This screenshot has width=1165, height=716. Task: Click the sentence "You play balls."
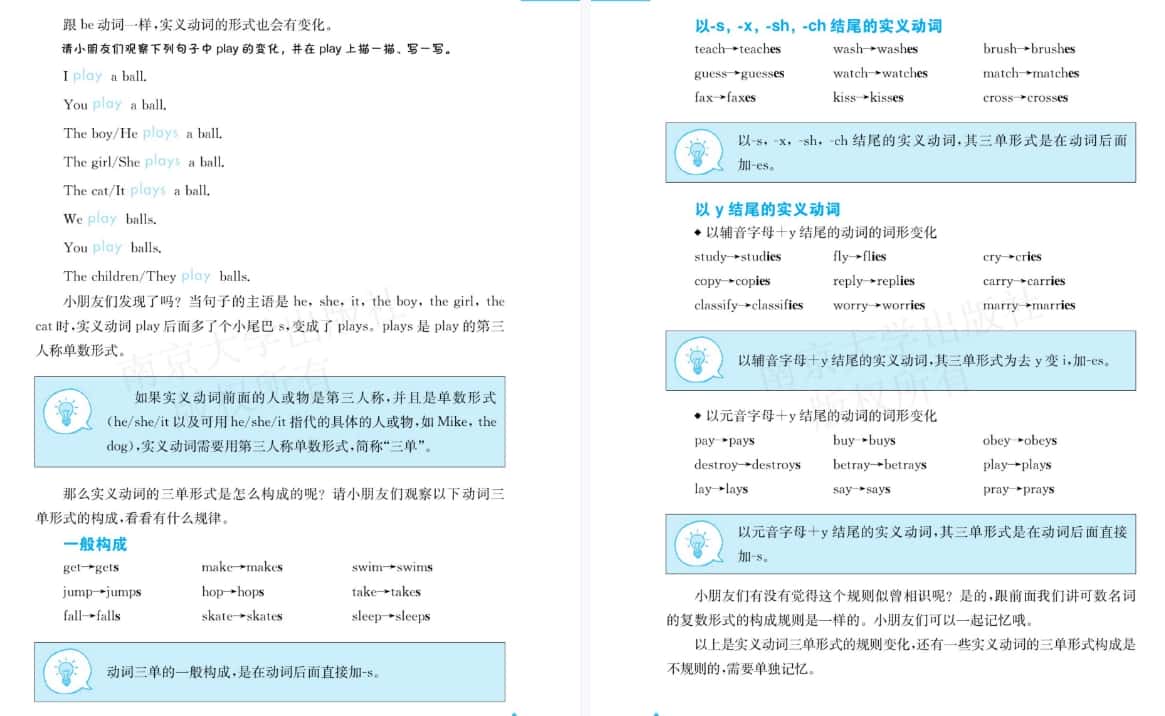[x=112, y=247]
